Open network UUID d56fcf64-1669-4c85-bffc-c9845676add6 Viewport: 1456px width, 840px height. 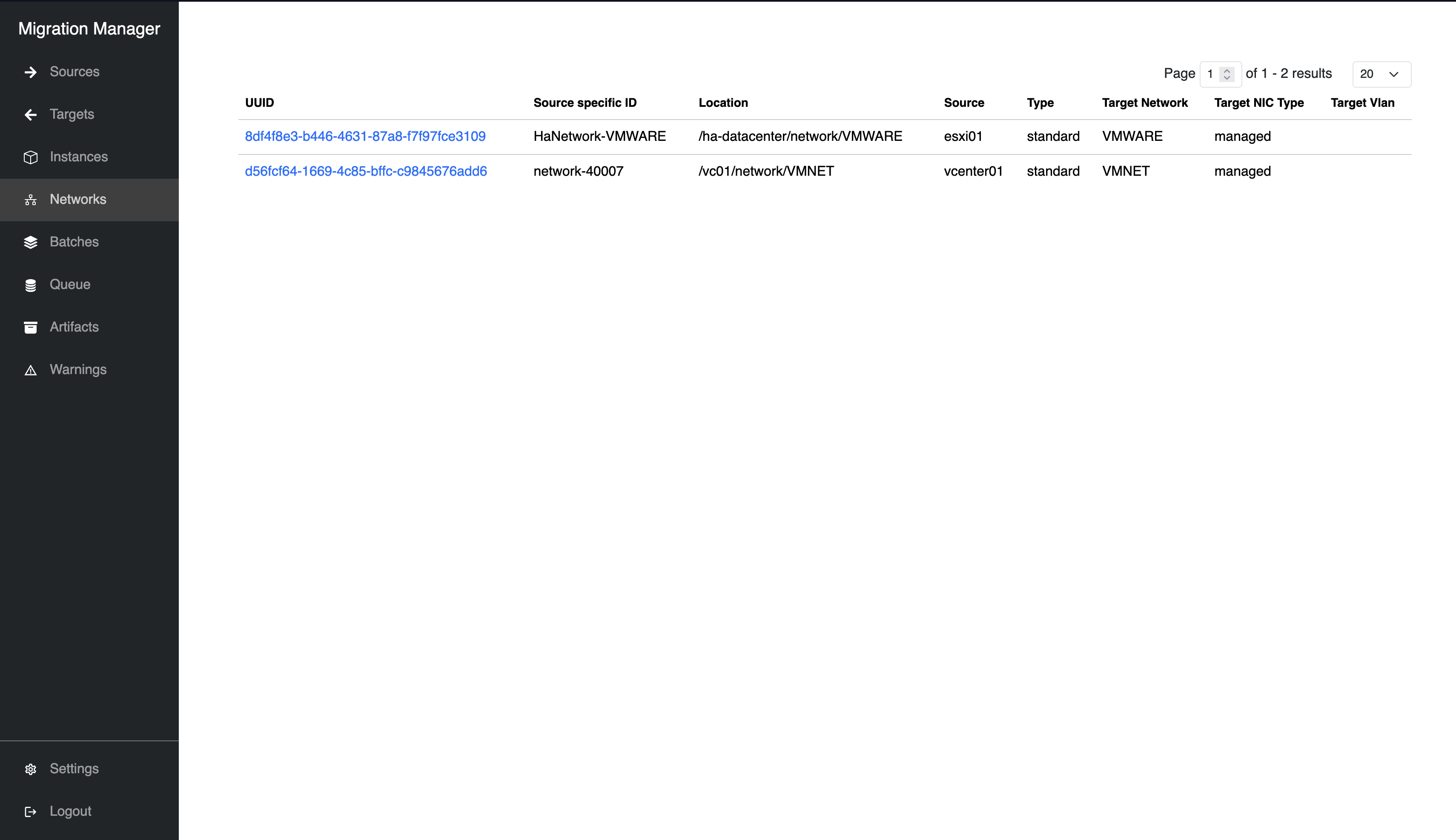point(365,171)
